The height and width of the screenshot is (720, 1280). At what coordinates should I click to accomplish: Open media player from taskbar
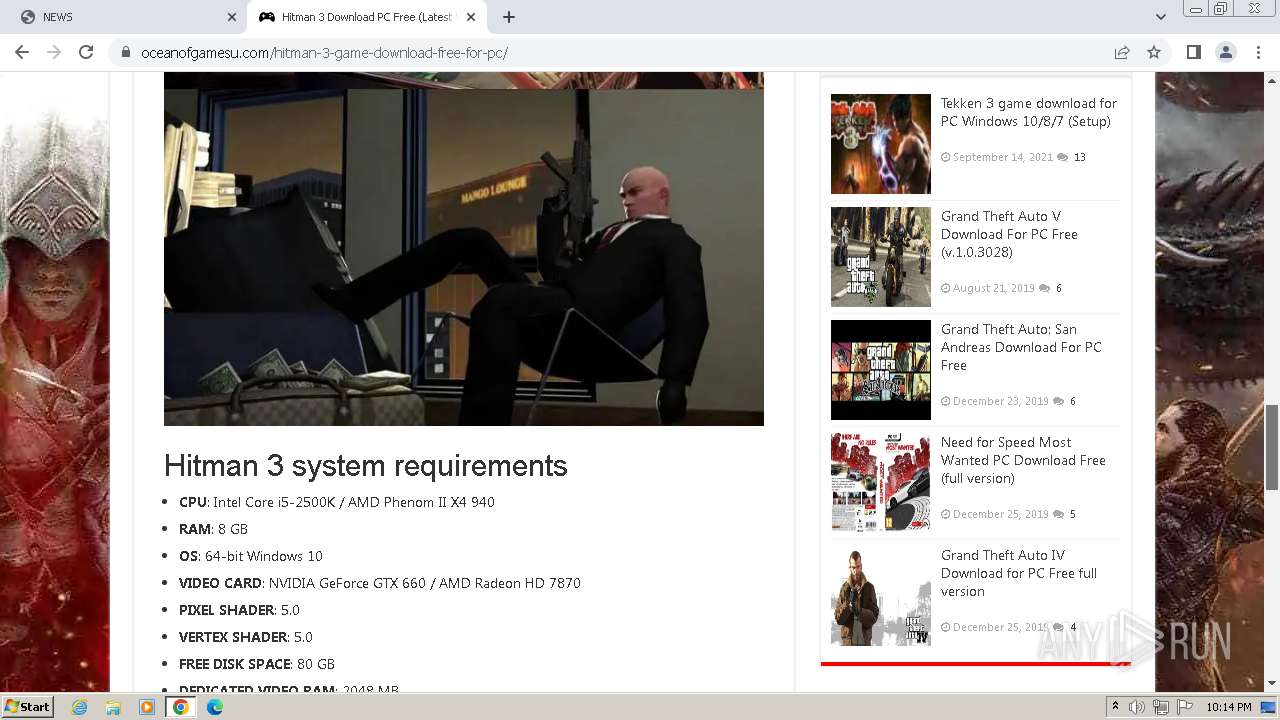click(x=147, y=707)
